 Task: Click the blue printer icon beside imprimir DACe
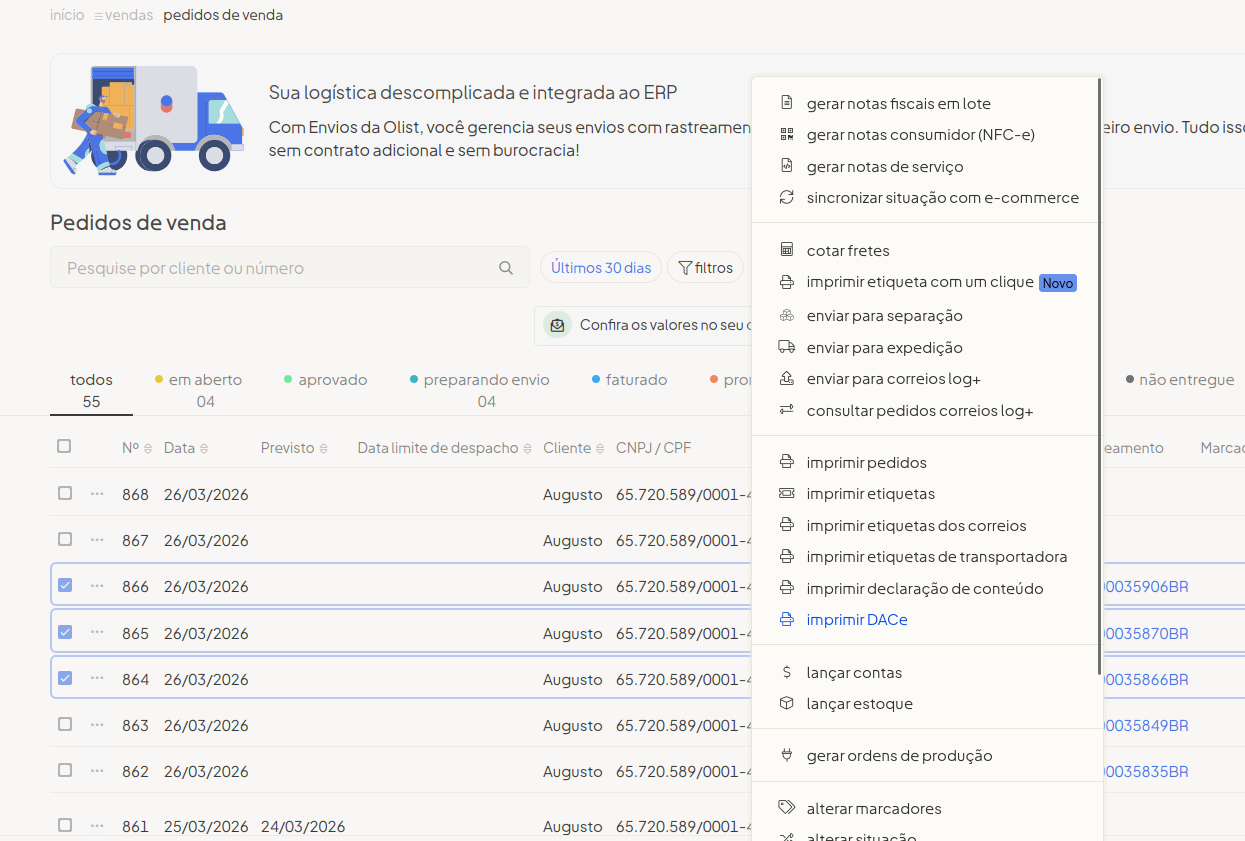[787, 619]
